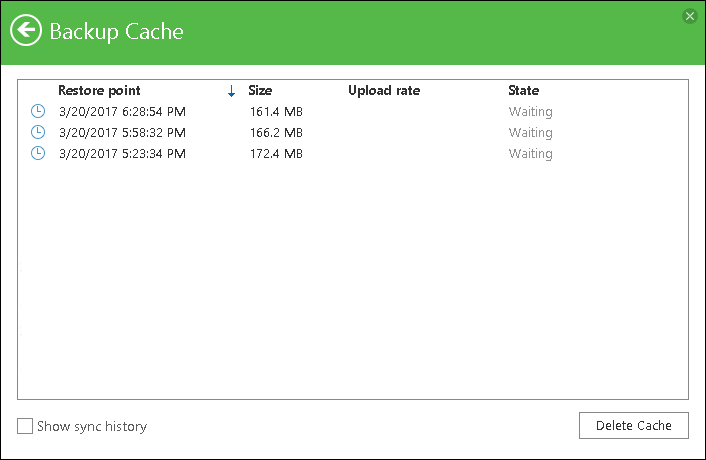
Task: Click the sort direction arrow icon
Action: pos(231,91)
